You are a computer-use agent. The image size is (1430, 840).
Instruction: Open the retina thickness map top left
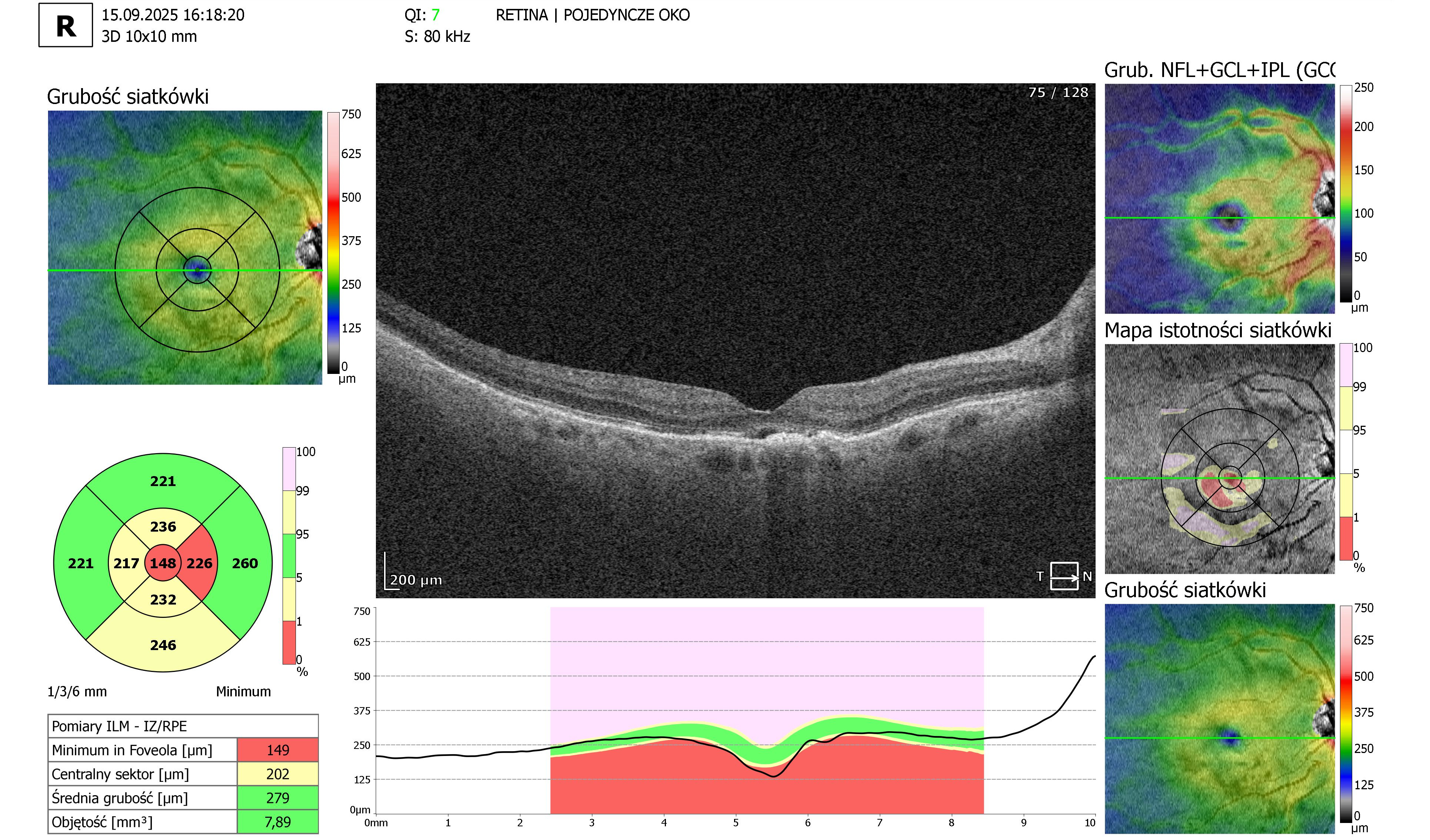pos(185,247)
